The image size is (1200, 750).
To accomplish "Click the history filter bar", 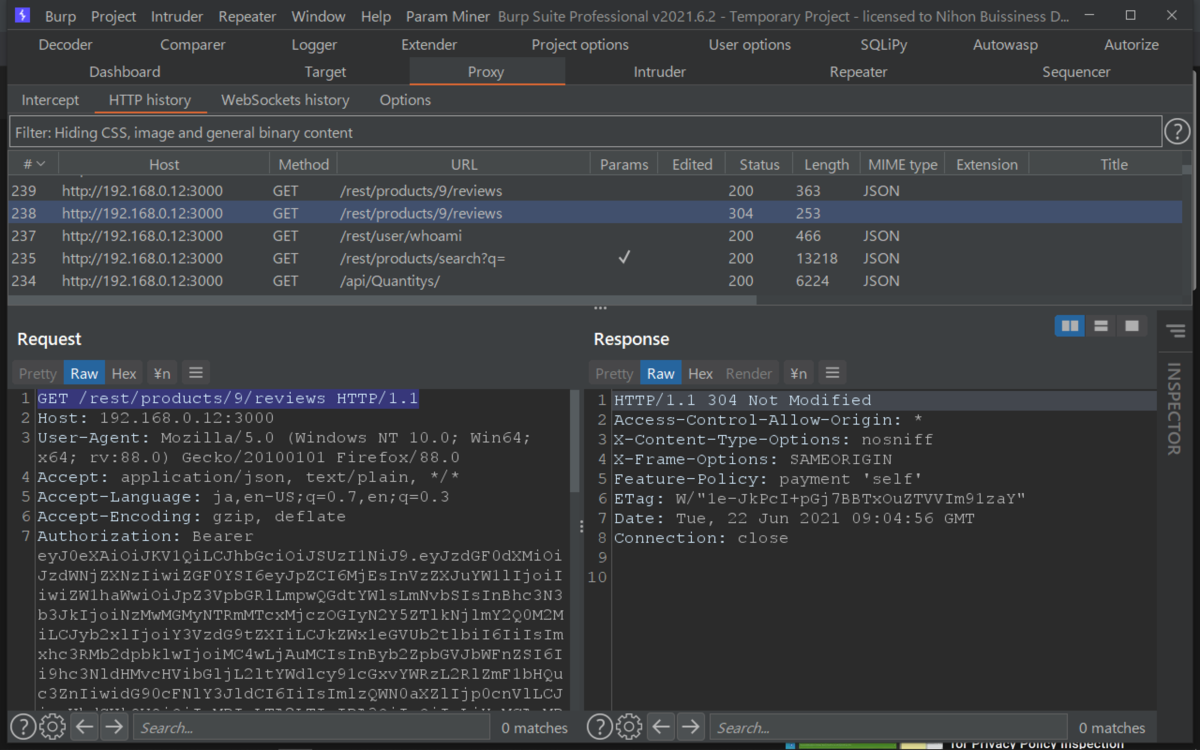I will point(585,132).
